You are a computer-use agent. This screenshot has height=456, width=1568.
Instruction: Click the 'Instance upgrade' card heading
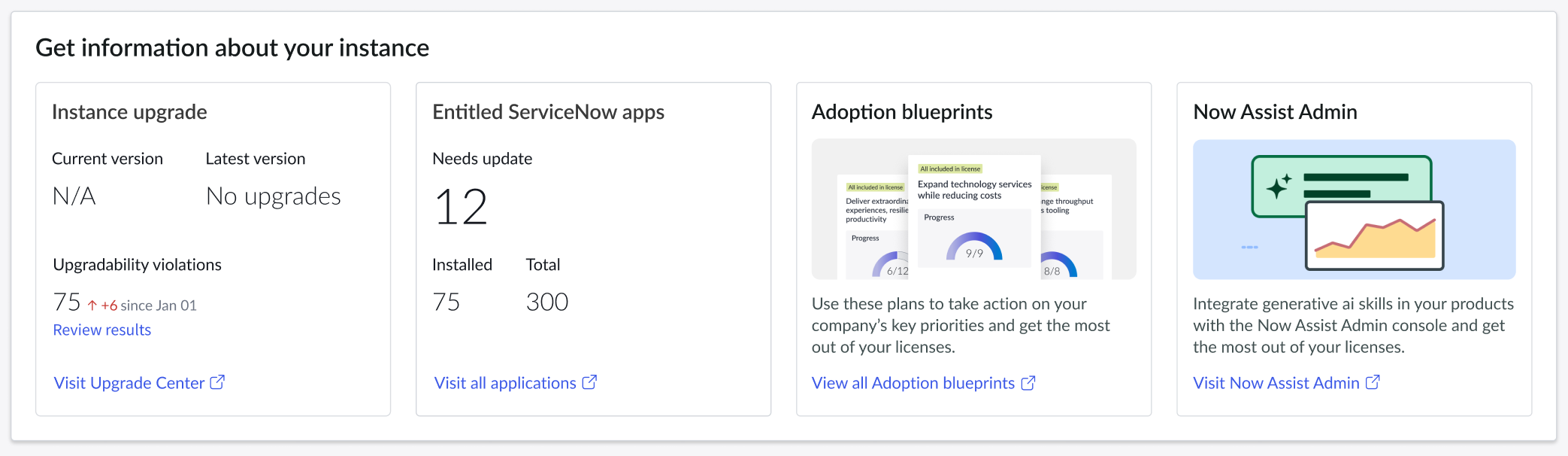coord(129,112)
